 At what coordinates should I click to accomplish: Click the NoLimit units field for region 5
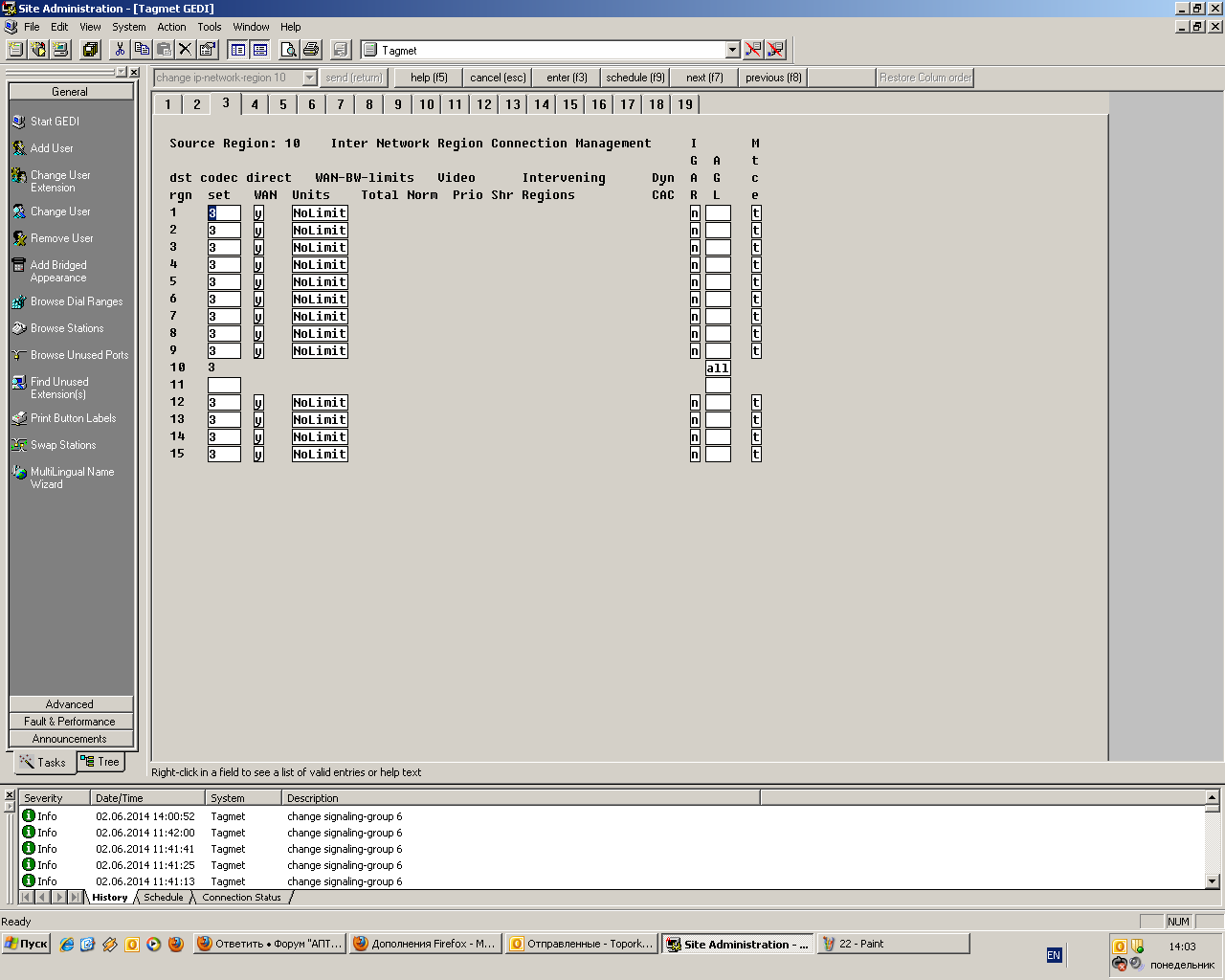click(320, 282)
